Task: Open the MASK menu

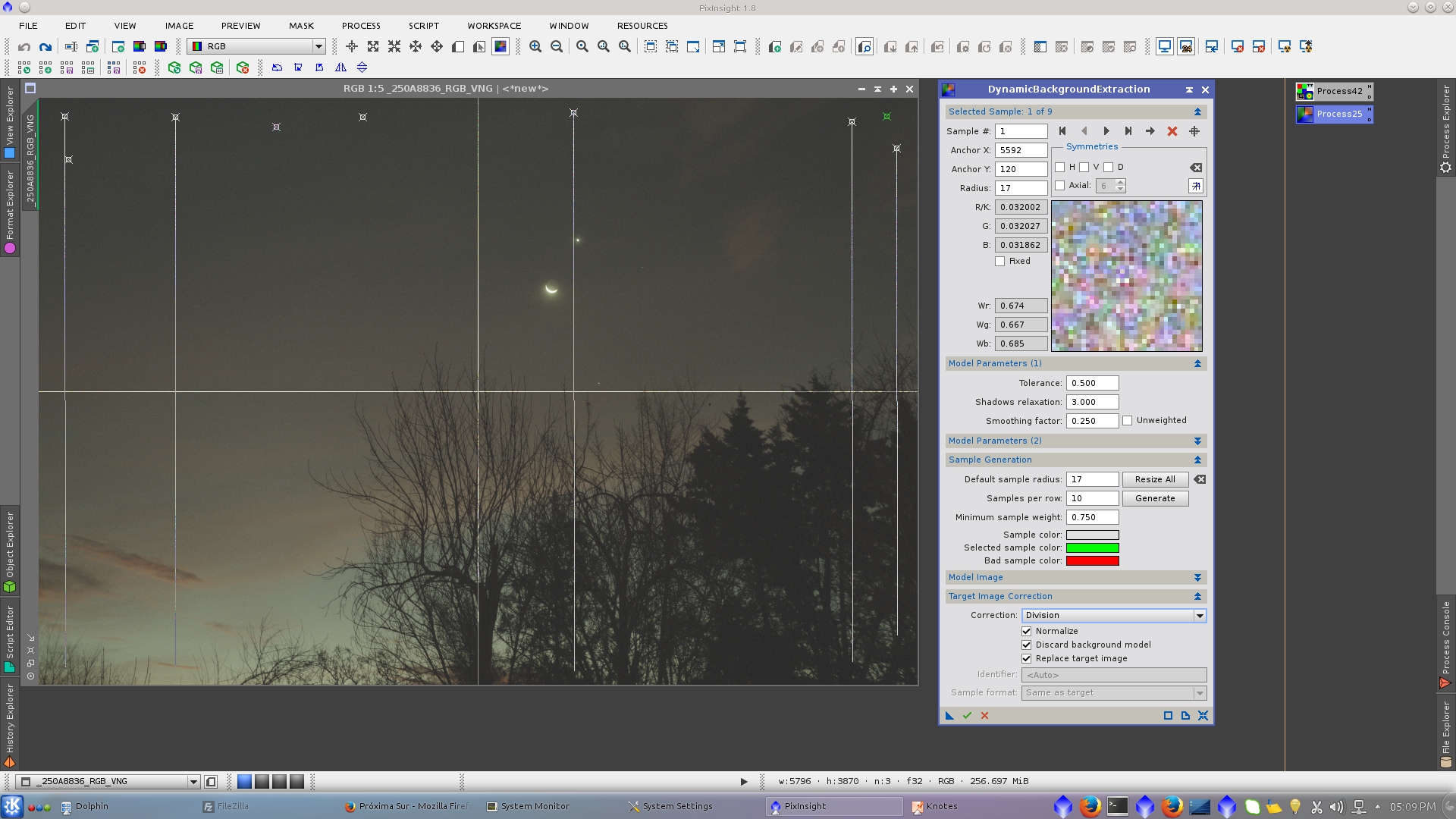Action: 301,26
